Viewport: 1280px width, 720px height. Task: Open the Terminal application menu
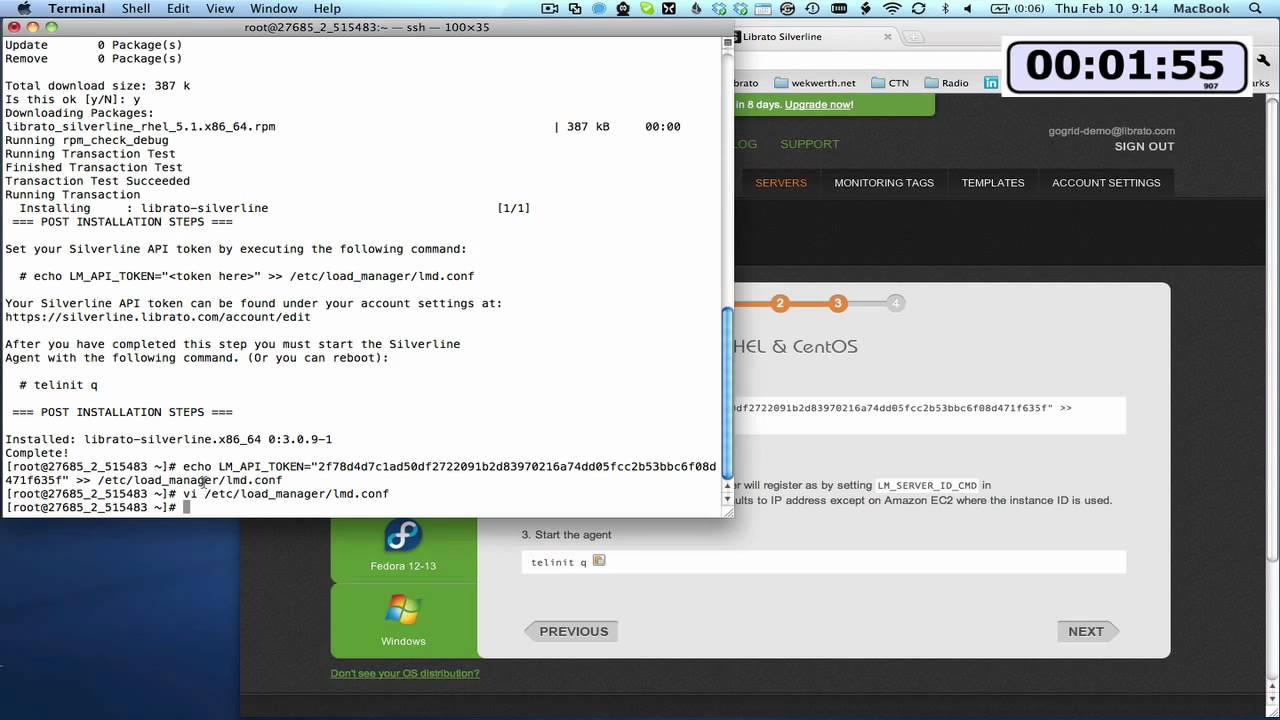[x=76, y=9]
